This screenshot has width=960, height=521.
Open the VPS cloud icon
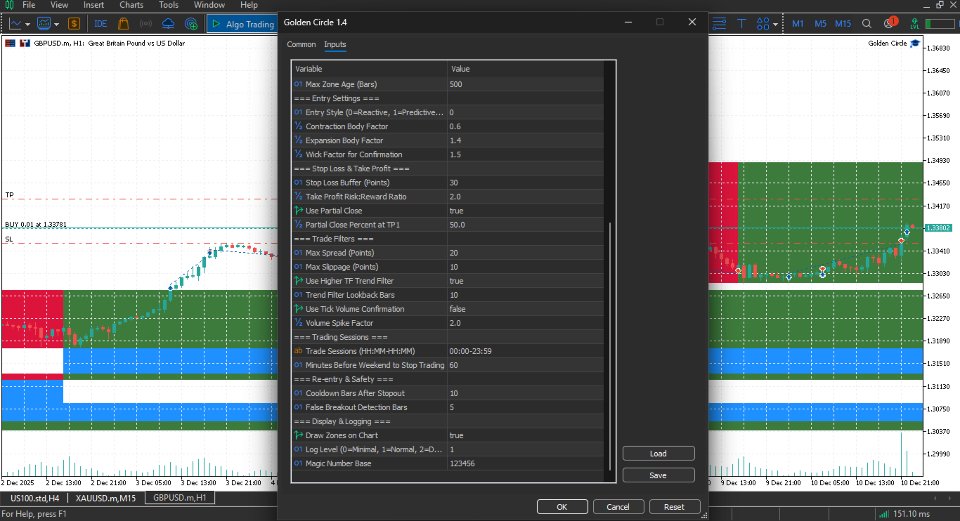pos(168,23)
